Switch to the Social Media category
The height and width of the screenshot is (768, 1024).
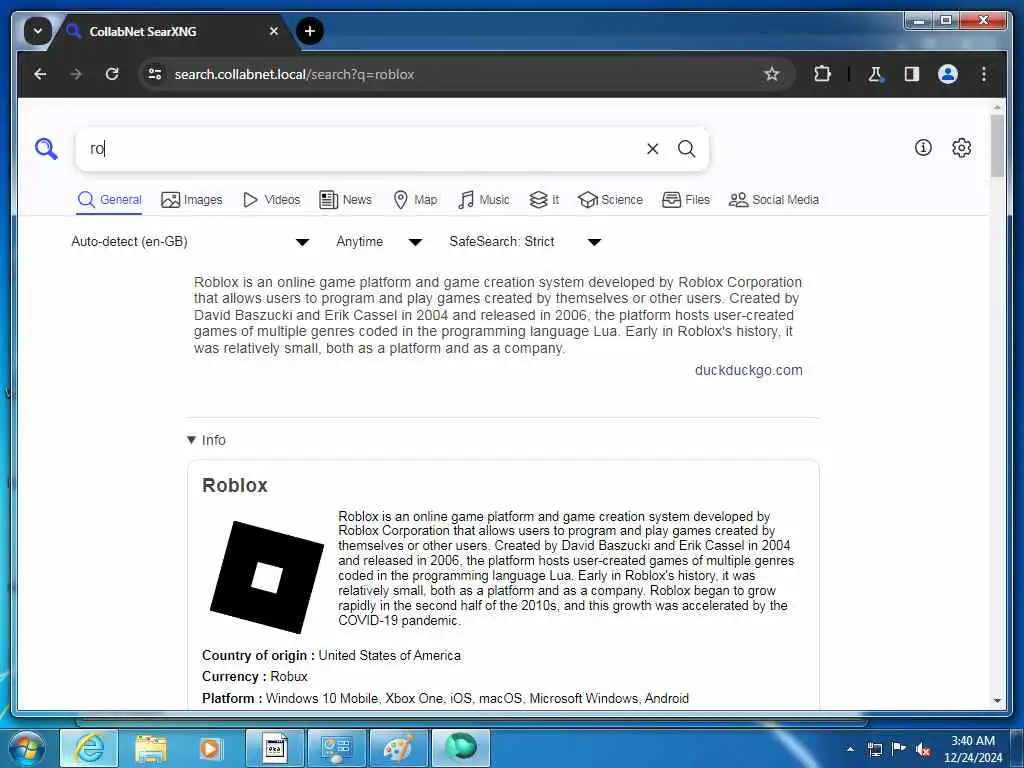point(774,200)
